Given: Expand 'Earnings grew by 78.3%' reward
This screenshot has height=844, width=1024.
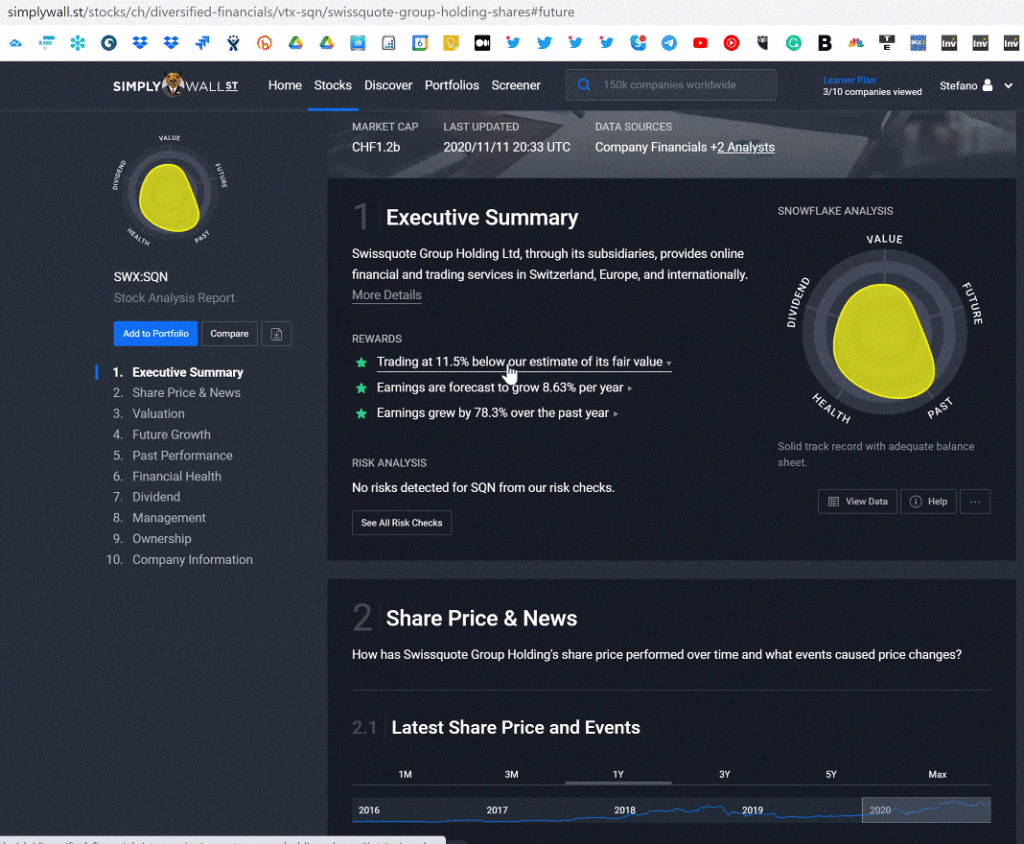Looking at the screenshot, I should [x=494, y=413].
